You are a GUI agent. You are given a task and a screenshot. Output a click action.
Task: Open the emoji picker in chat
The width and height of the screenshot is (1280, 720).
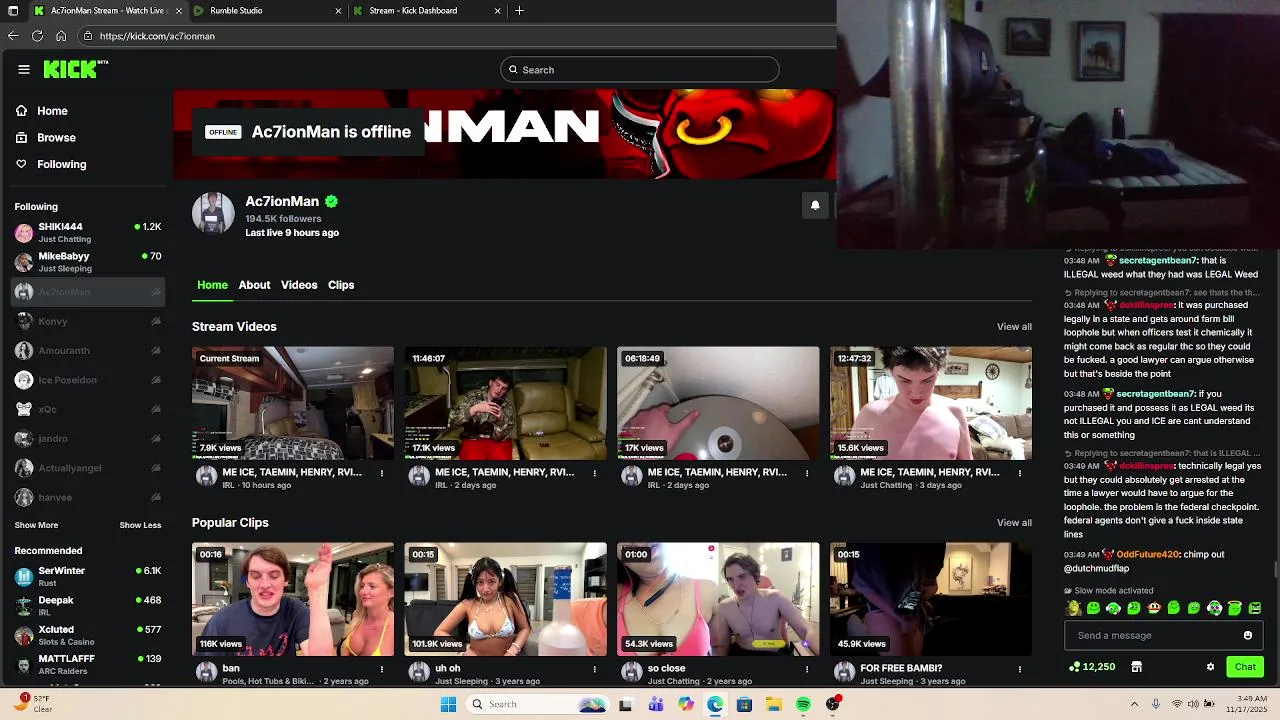[1247, 635]
